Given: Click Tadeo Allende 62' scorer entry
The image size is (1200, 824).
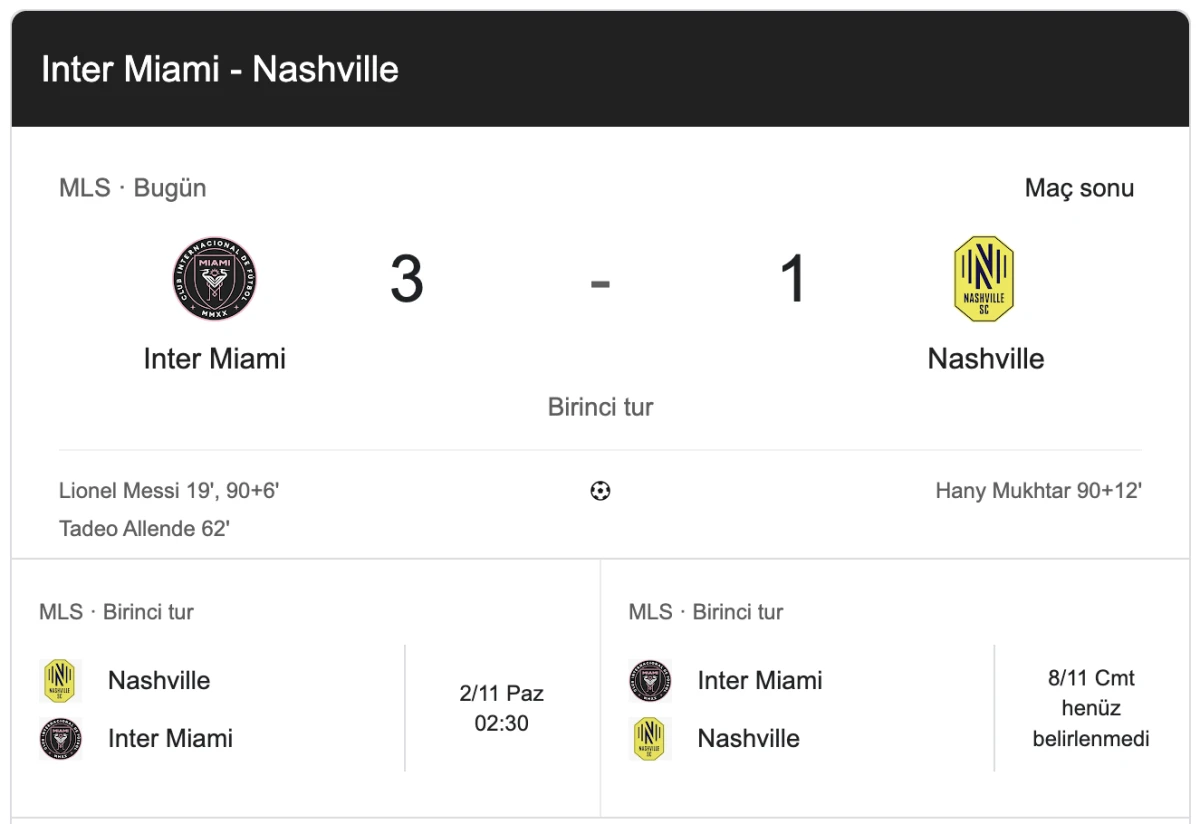Looking at the screenshot, I should point(144,528).
